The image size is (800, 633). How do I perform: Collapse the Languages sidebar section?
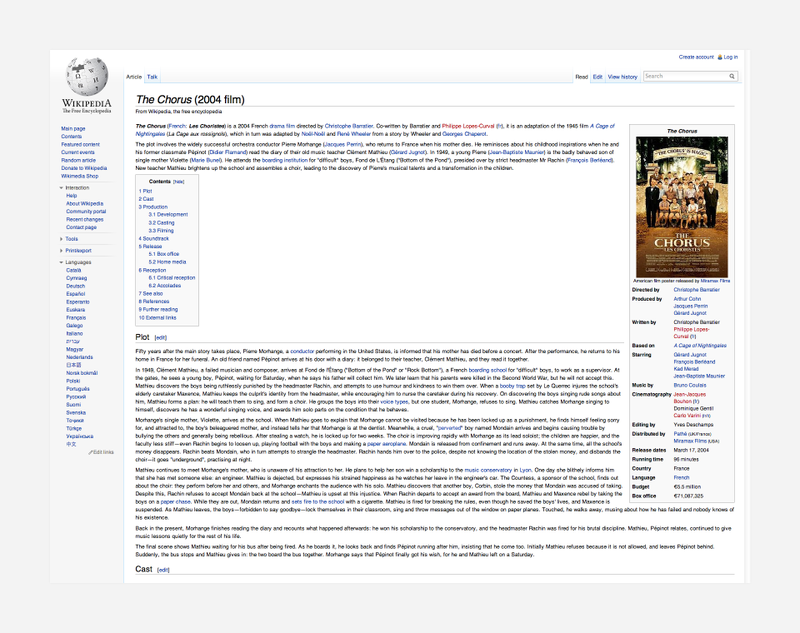(x=61, y=262)
